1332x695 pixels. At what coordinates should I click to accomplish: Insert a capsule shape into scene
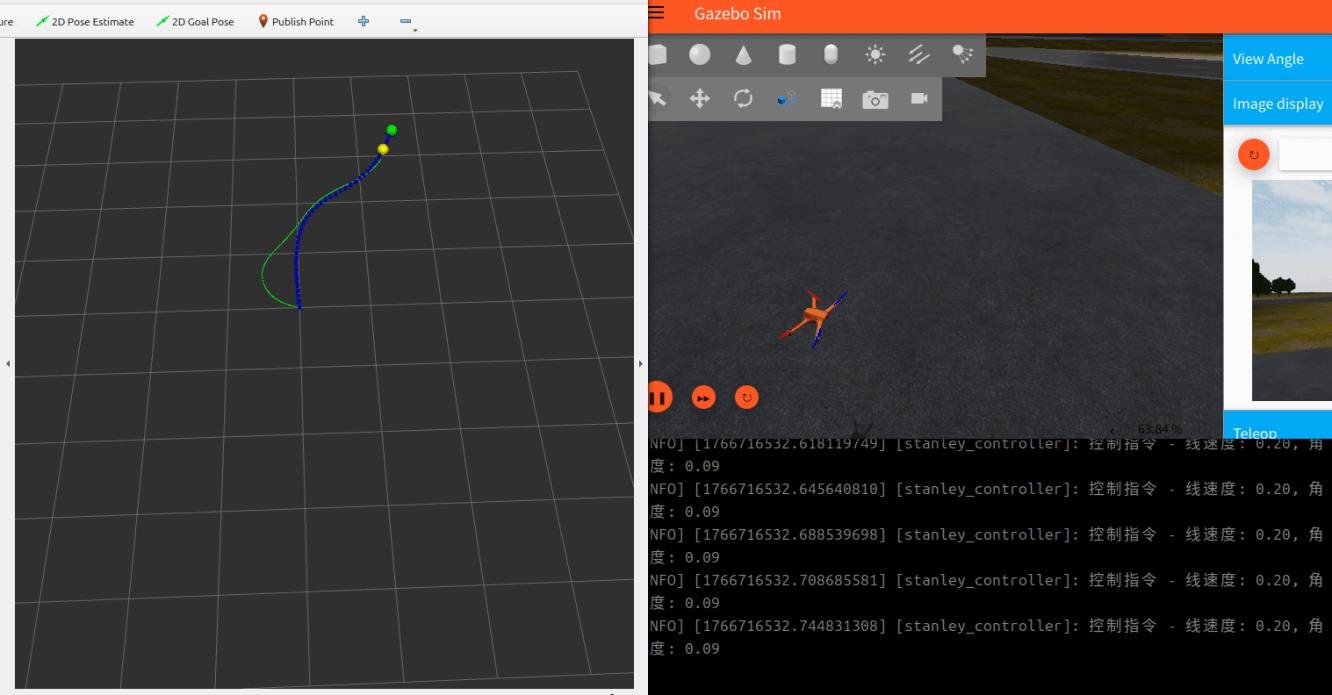click(831, 55)
